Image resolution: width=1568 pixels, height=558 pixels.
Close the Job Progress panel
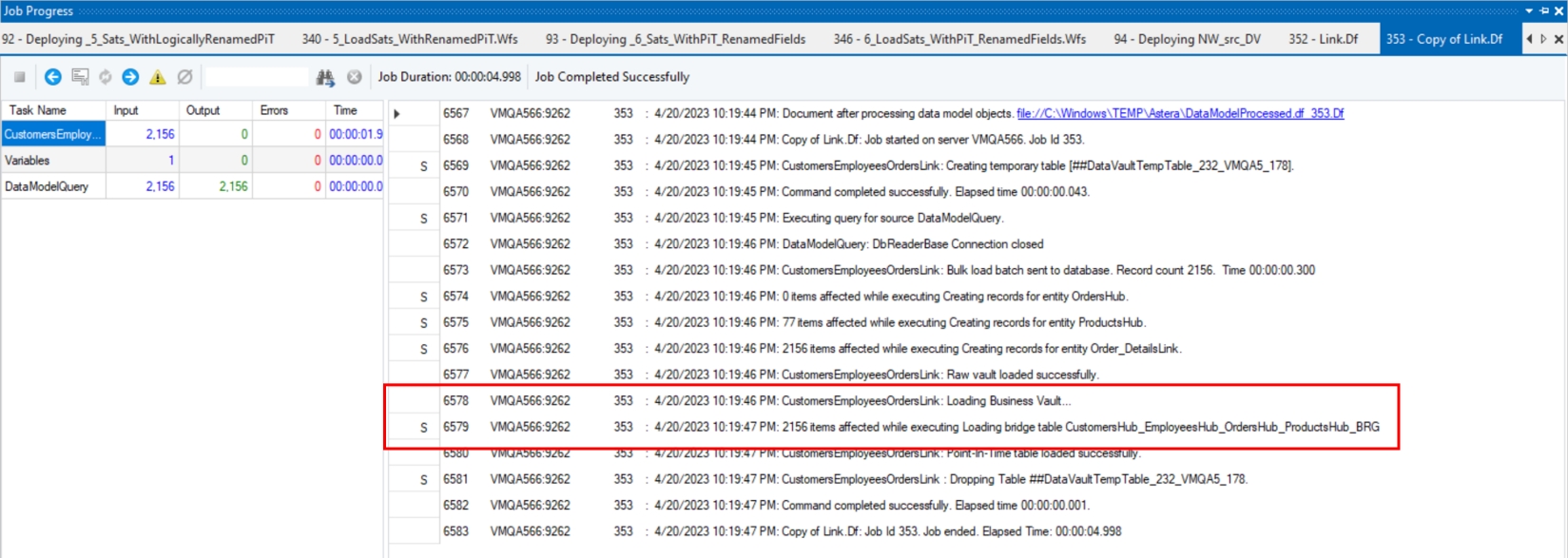coord(1558,10)
